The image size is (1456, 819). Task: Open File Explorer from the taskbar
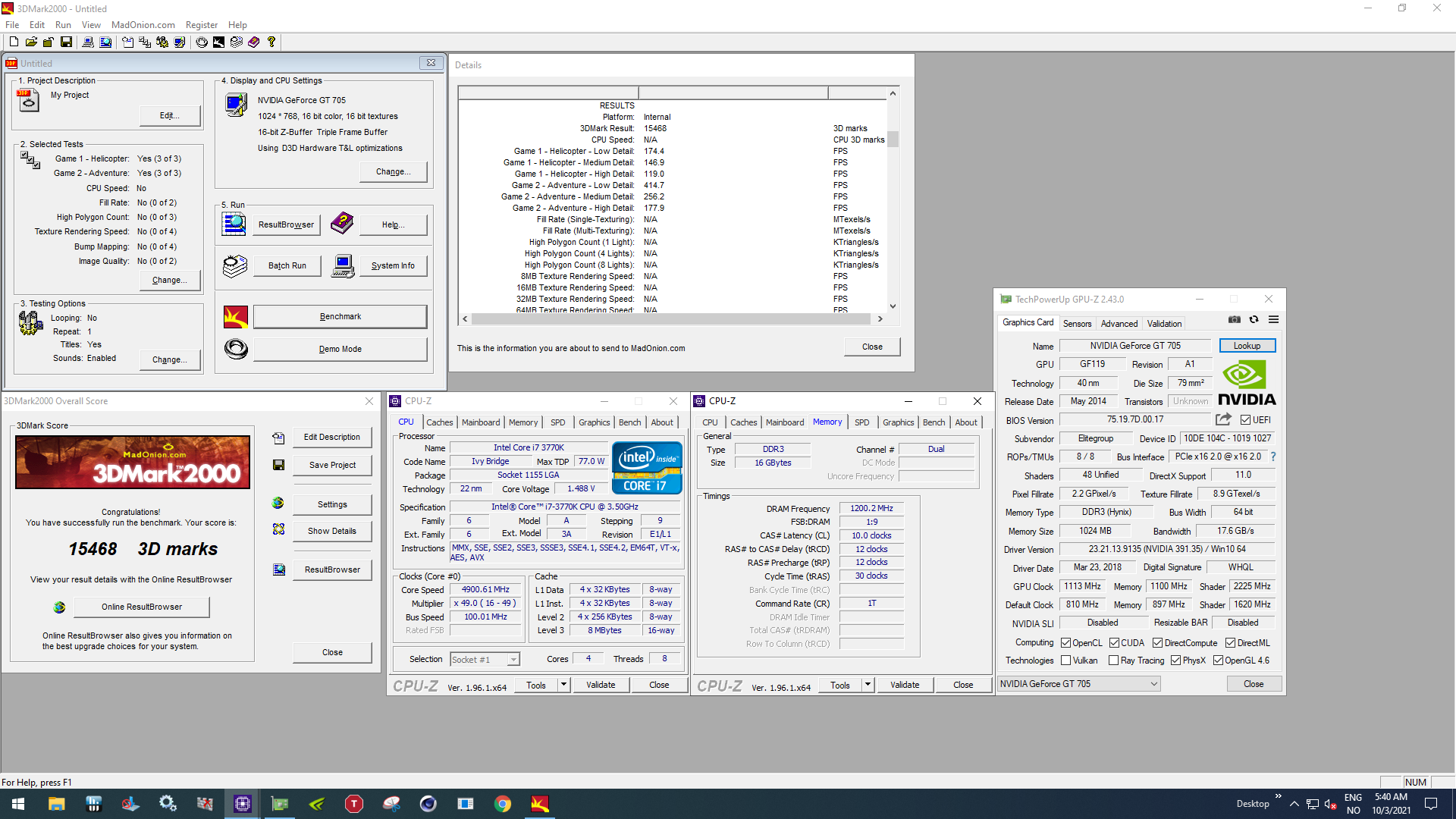click(x=56, y=804)
